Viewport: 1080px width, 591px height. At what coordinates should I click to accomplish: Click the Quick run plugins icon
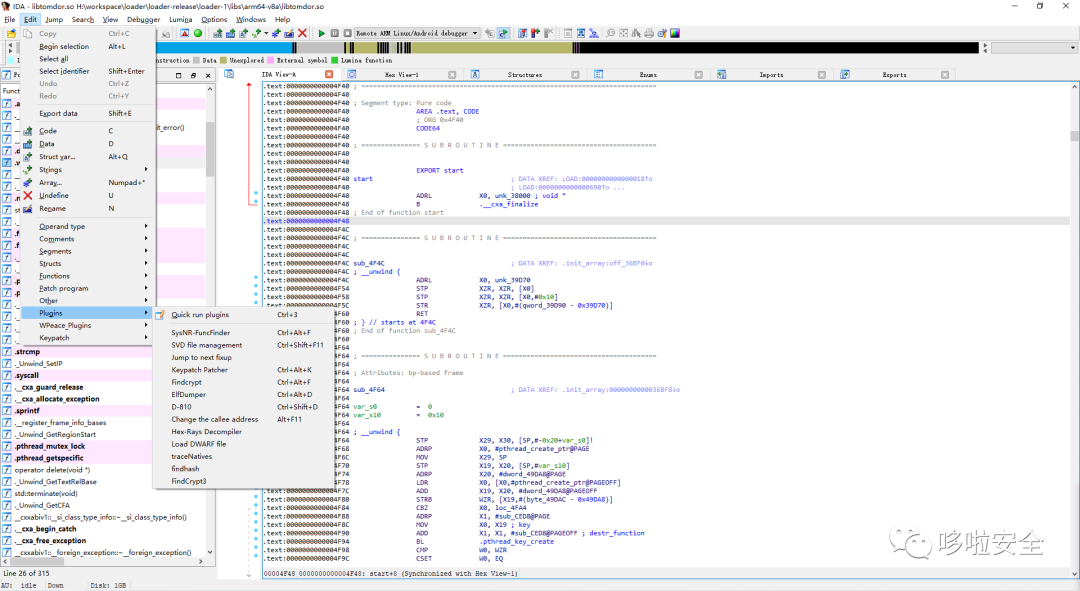160,315
